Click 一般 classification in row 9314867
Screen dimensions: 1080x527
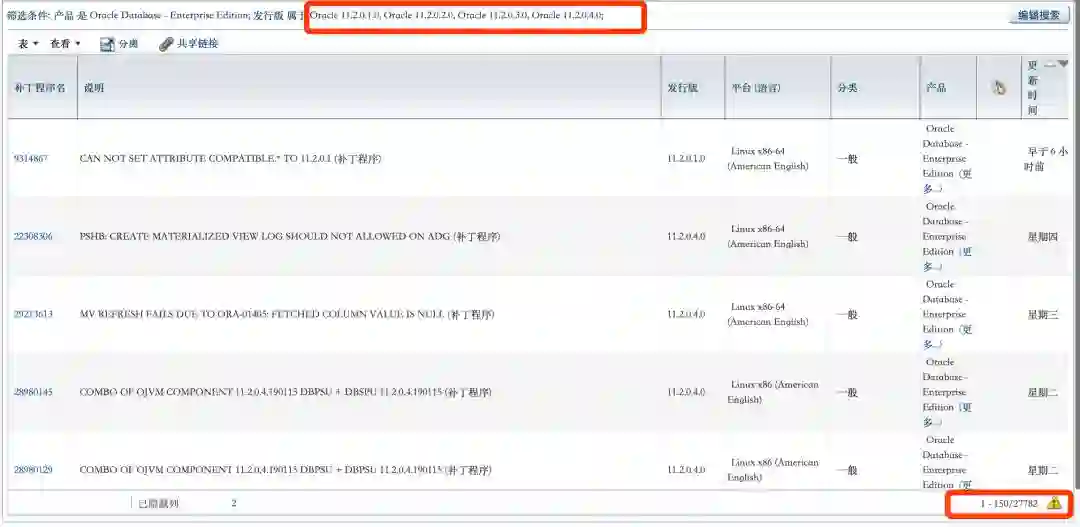(847, 158)
